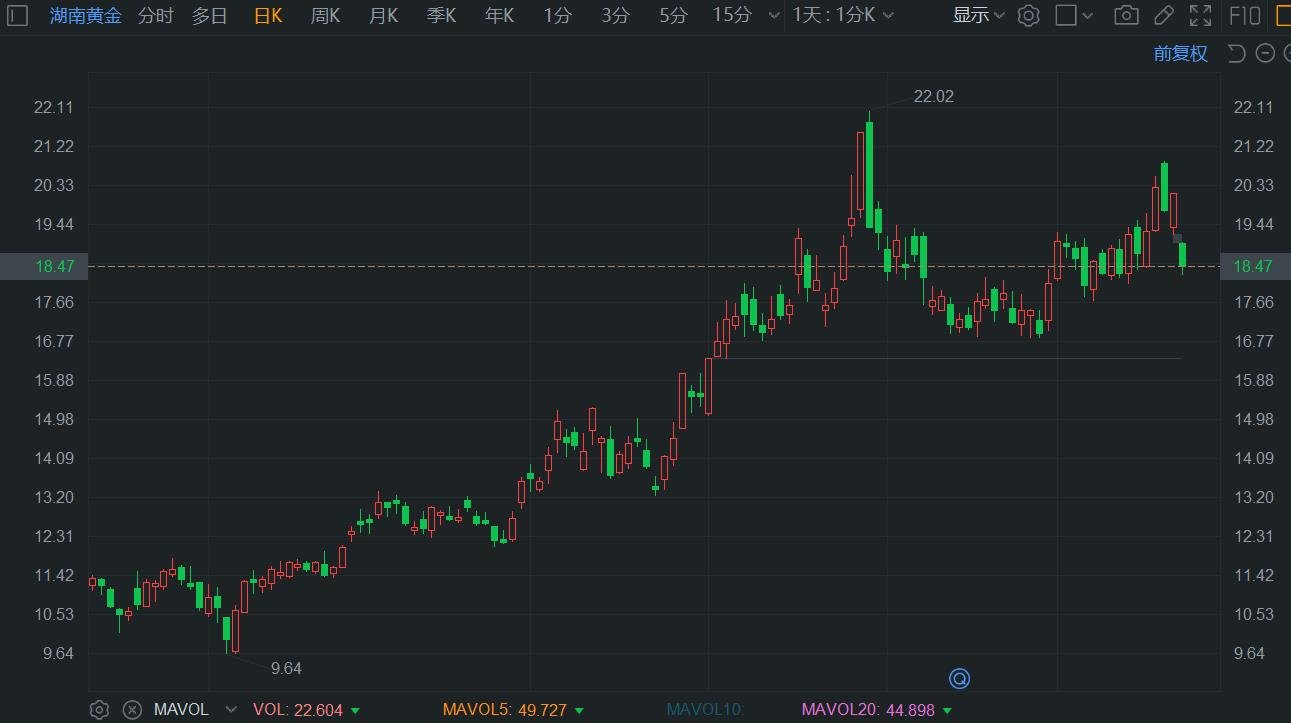The height and width of the screenshot is (723, 1291).
Task: Enter fullscreen chart mode
Action: point(1200,15)
